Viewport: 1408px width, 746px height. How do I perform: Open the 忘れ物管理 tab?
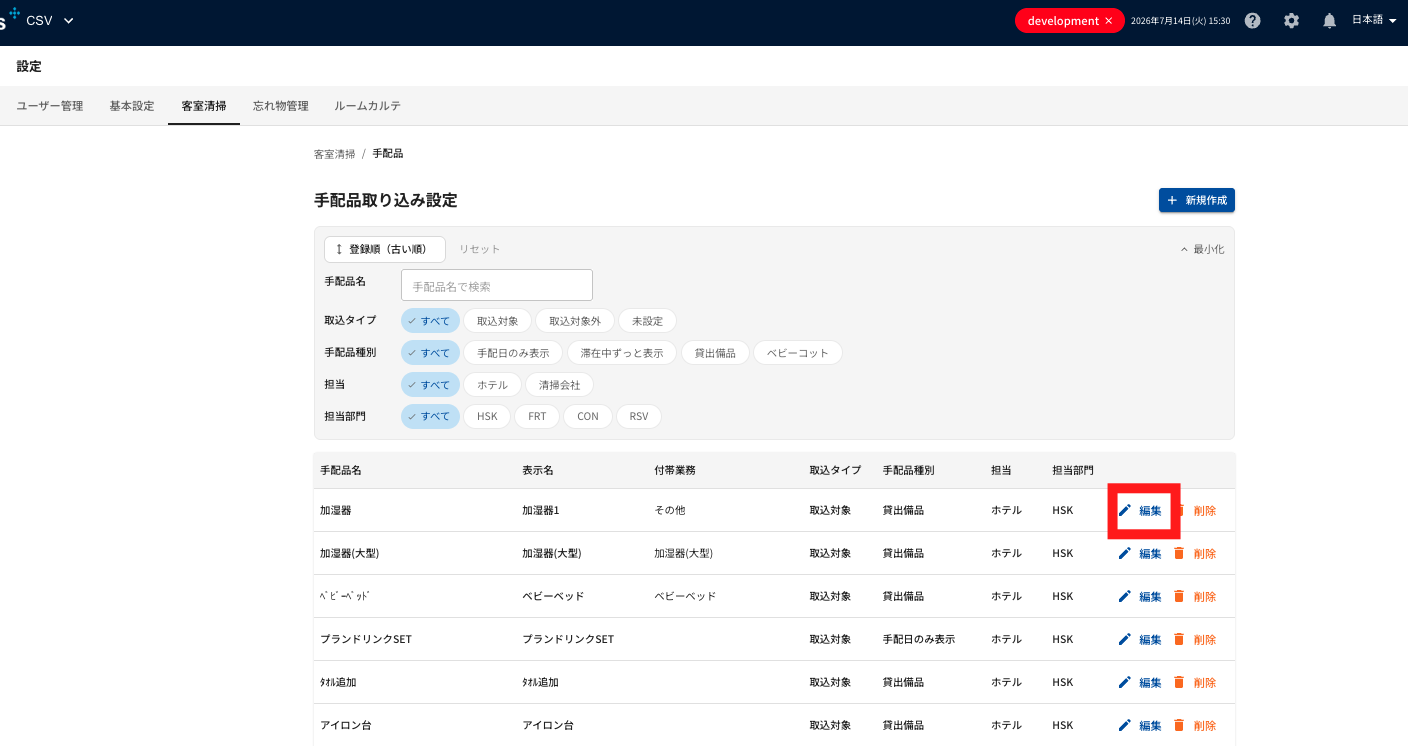pos(281,105)
